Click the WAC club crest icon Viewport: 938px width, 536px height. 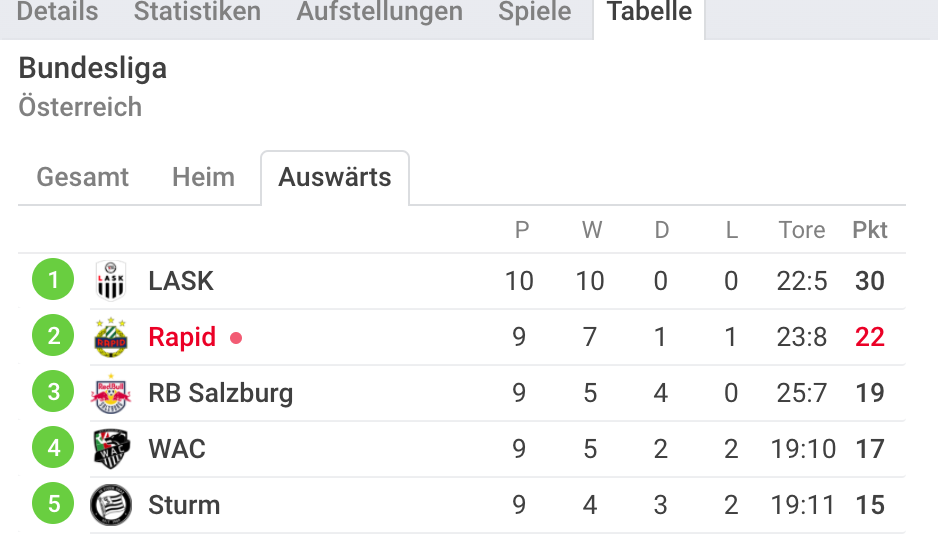[111, 449]
